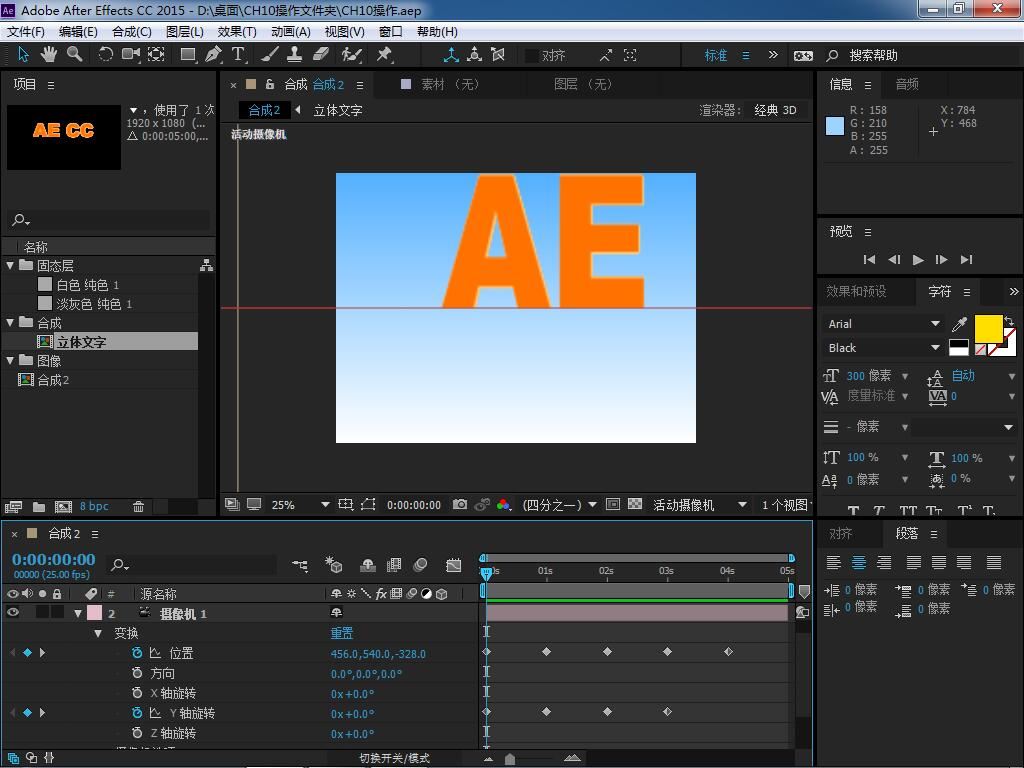Collapse the 固态层 folder
This screenshot has width=1024, height=768.
pyautogui.click(x=10, y=266)
